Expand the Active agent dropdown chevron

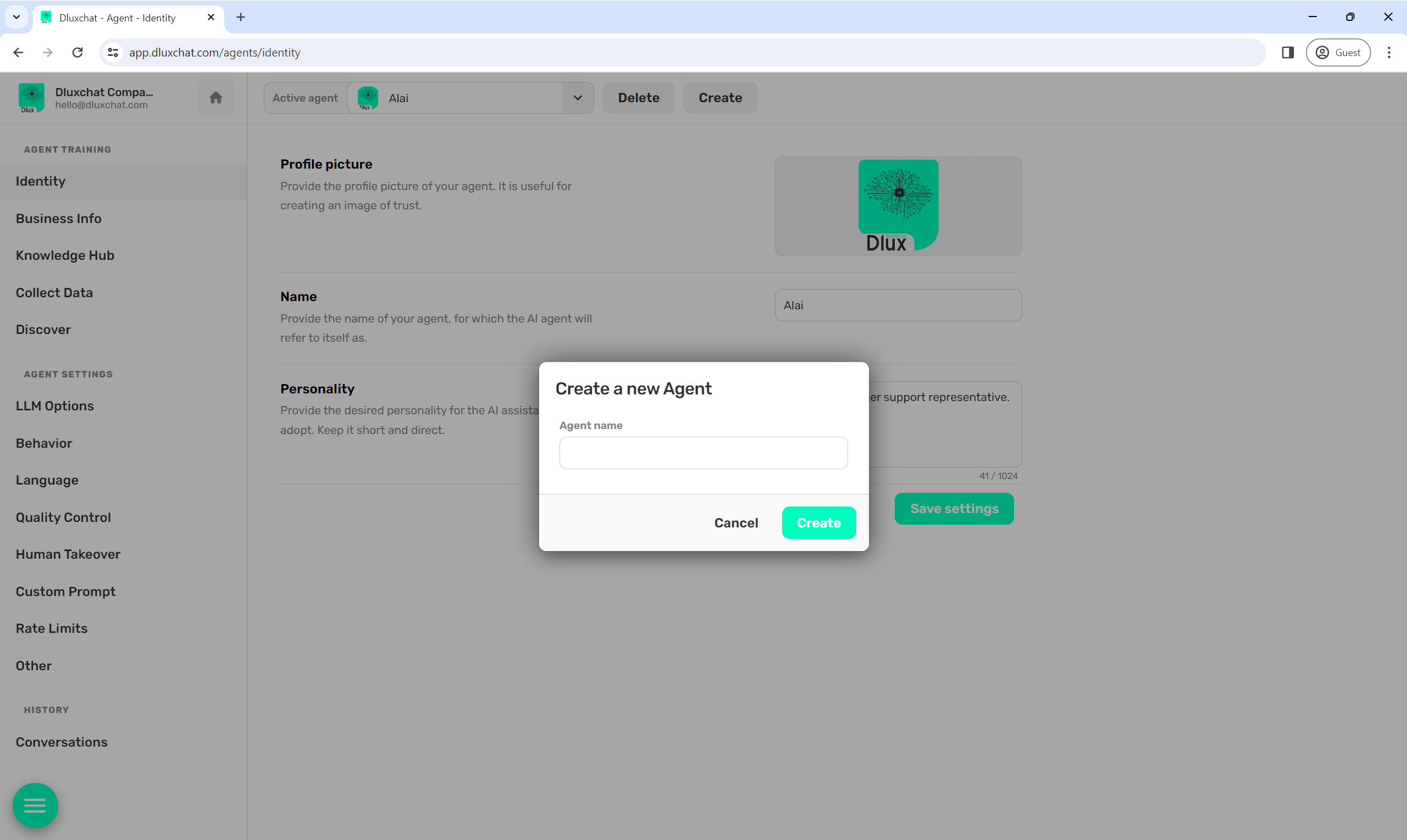(x=577, y=98)
